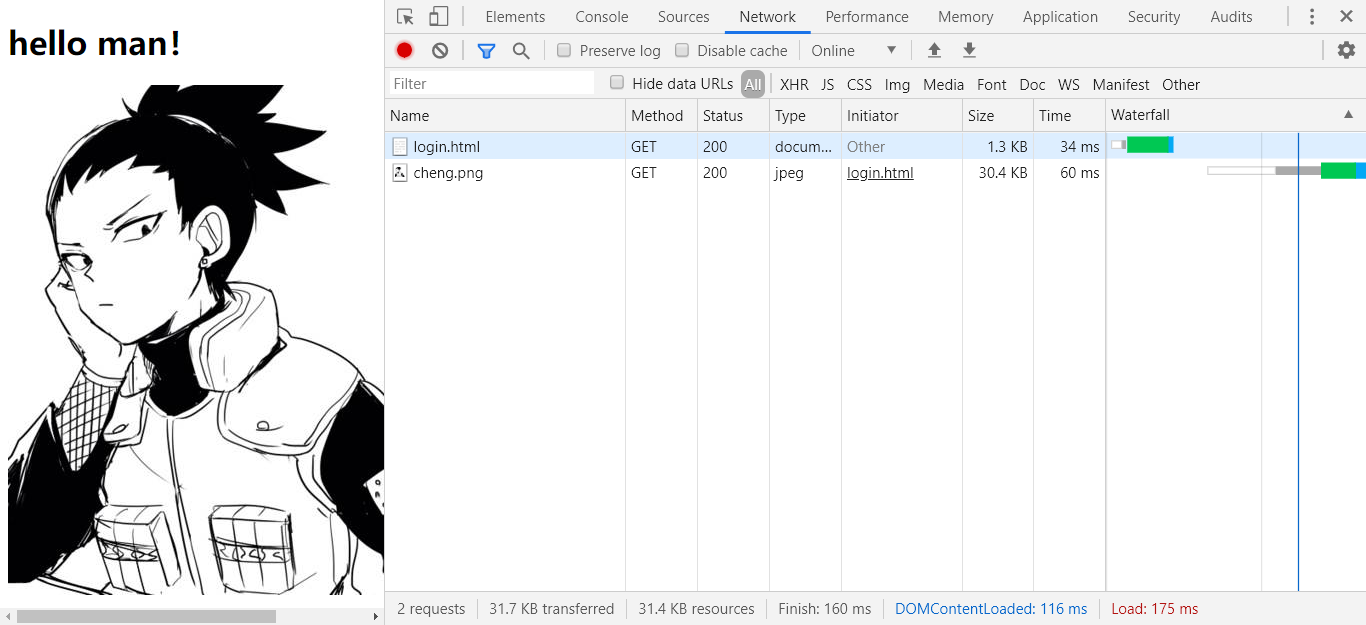
Task: Clear the network log icon
Action: 440,51
